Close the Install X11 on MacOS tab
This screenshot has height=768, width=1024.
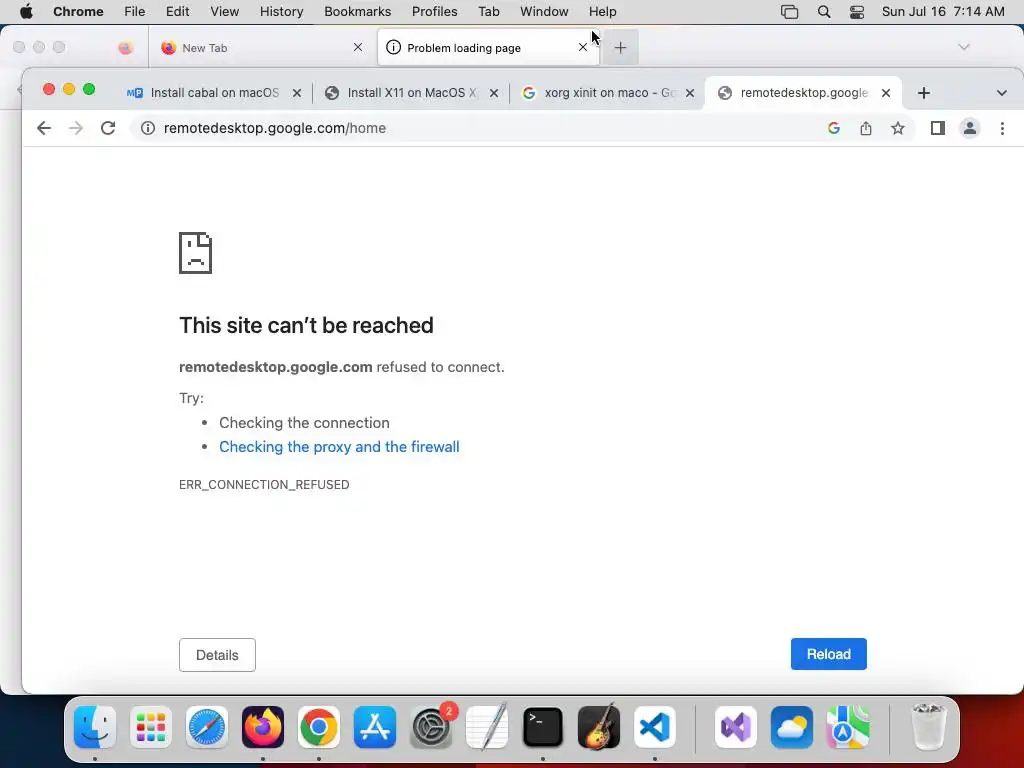[494, 93]
